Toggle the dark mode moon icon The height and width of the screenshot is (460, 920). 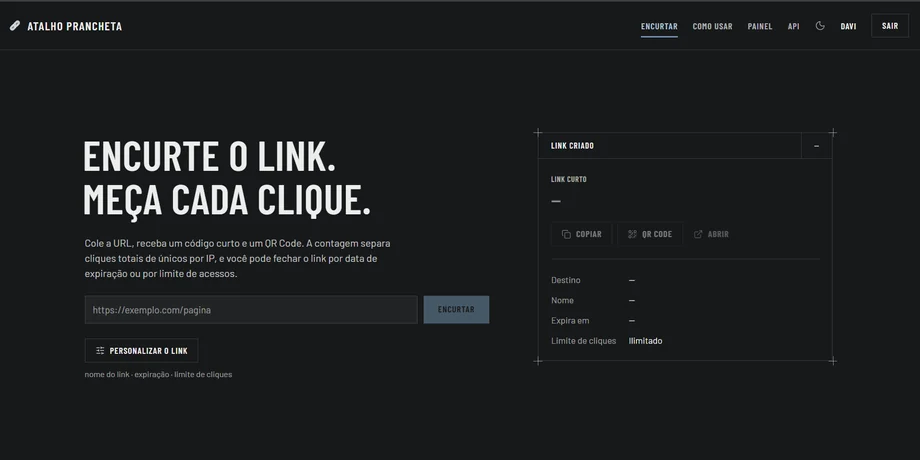coord(820,26)
